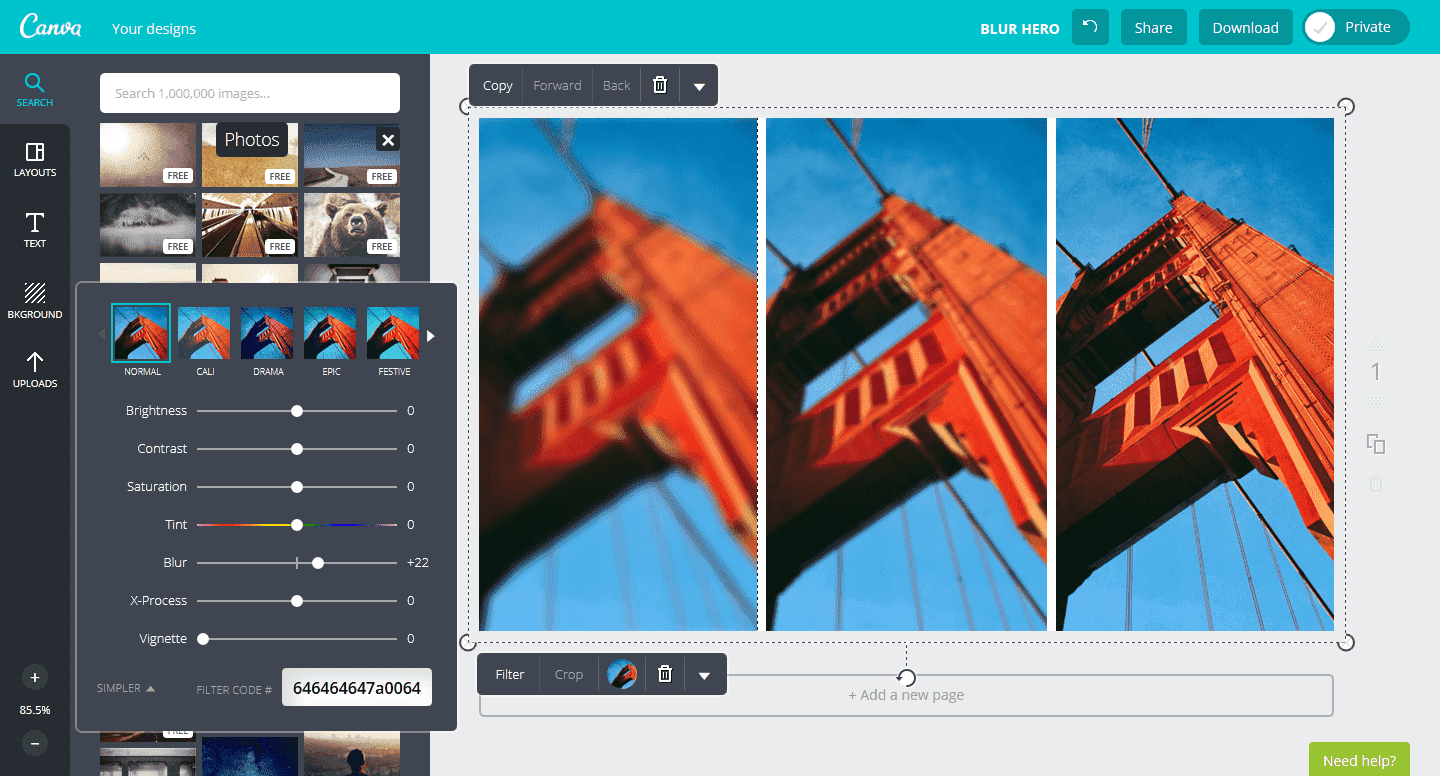This screenshot has width=1440, height=776.
Task: Choose Crop in the image toolbar
Action: coord(568,674)
